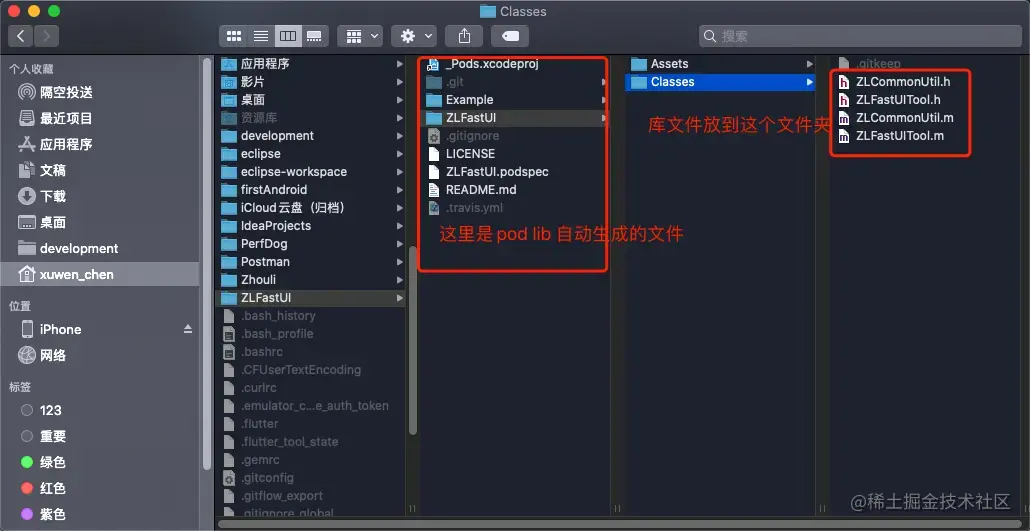Image resolution: width=1030 pixels, height=531 pixels.
Task: Switch to column view mode
Action: tap(288, 35)
